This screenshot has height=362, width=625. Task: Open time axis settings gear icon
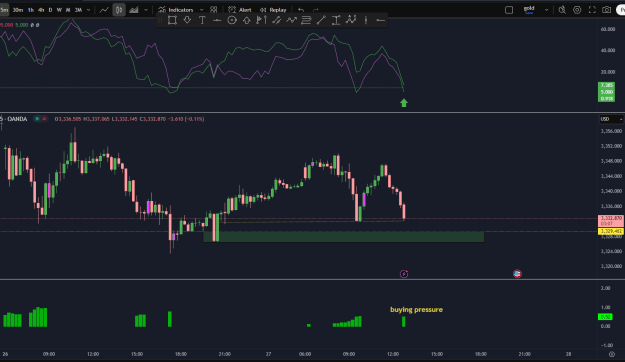(x=611, y=354)
